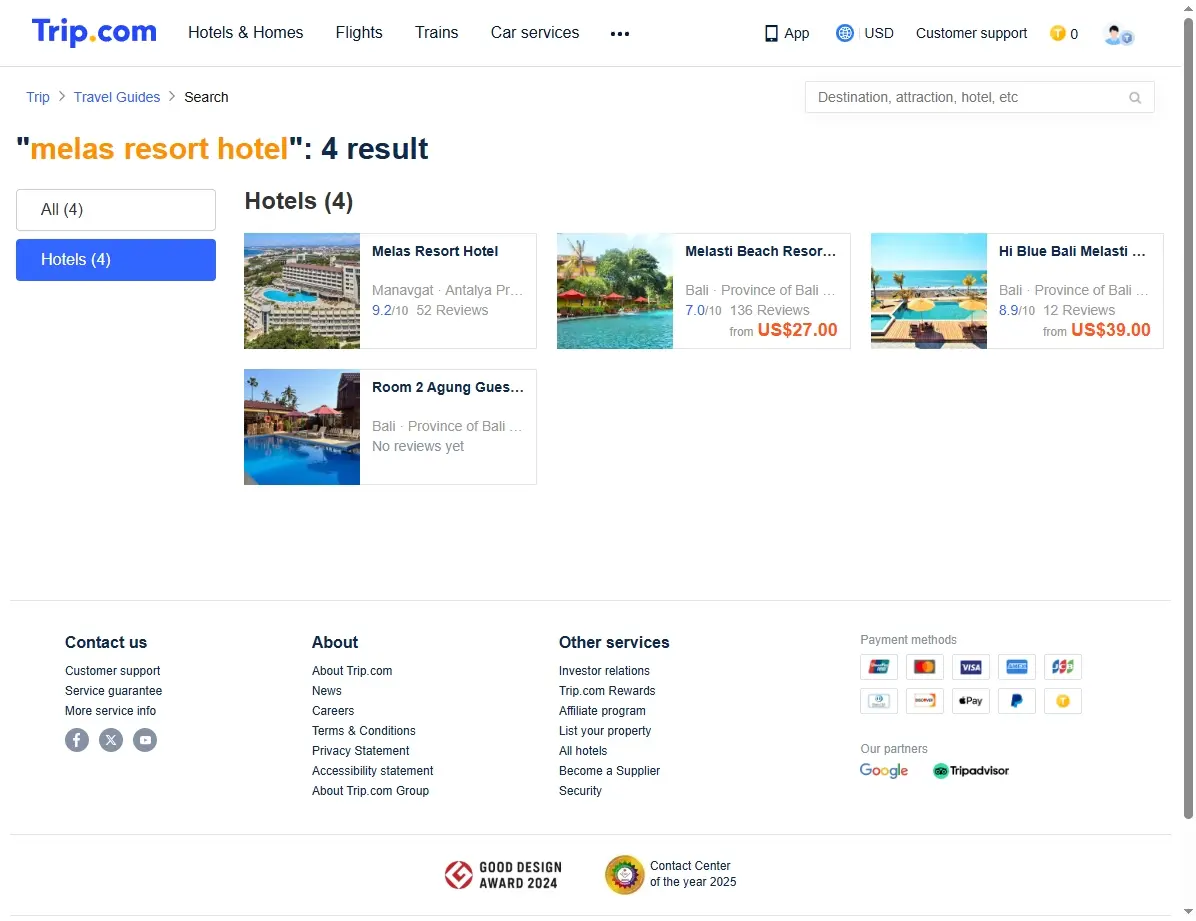Open More service info link
The width and height of the screenshot is (1196, 921).
pyautogui.click(x=110, y=710)
